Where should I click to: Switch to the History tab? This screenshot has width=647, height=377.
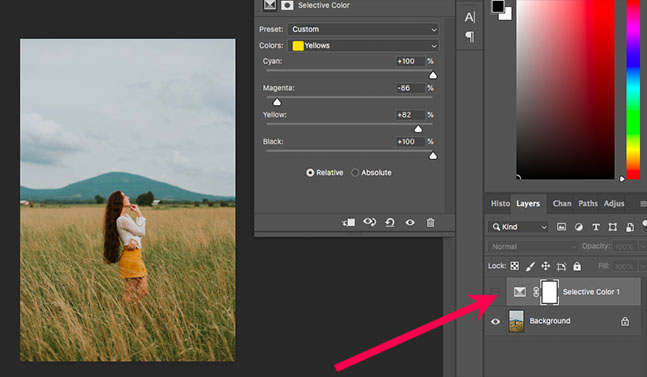pos(500,203)
